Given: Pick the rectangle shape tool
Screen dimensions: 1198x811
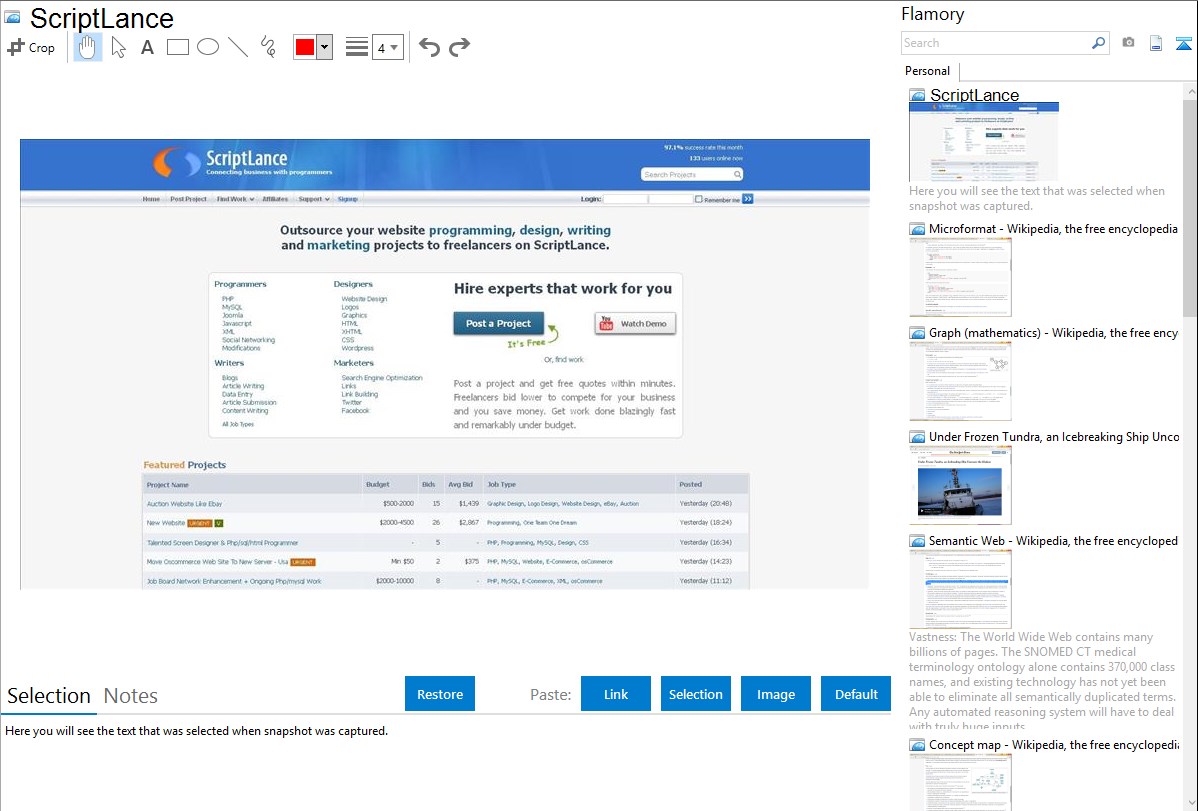Looking at the screenshot, I should (177, 47).
